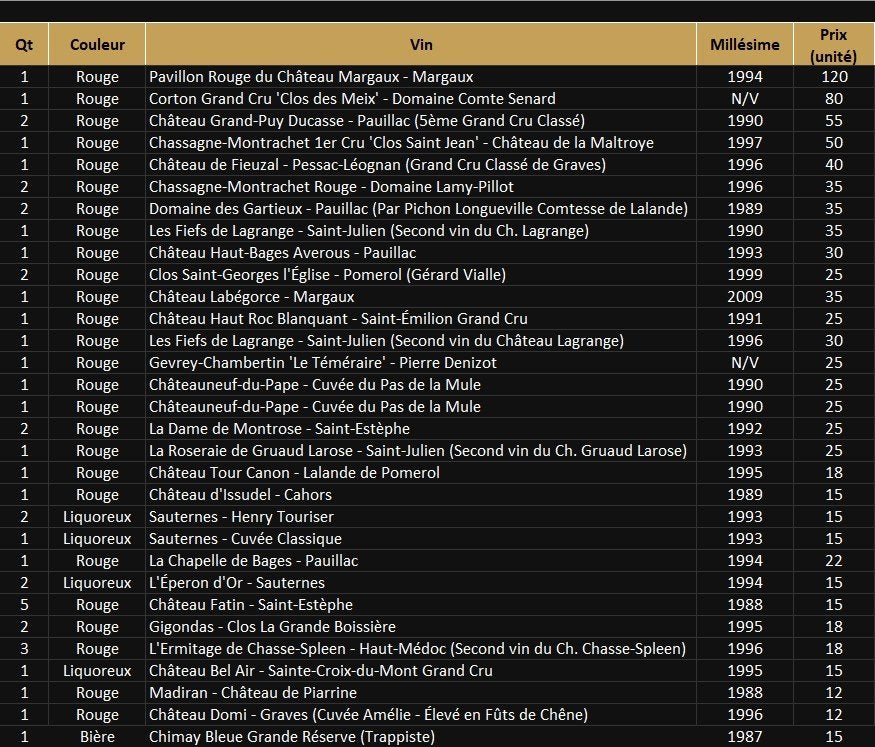
Task: Select Bière in the Chimay Bleue row
Action: click(x=97, y=737)
